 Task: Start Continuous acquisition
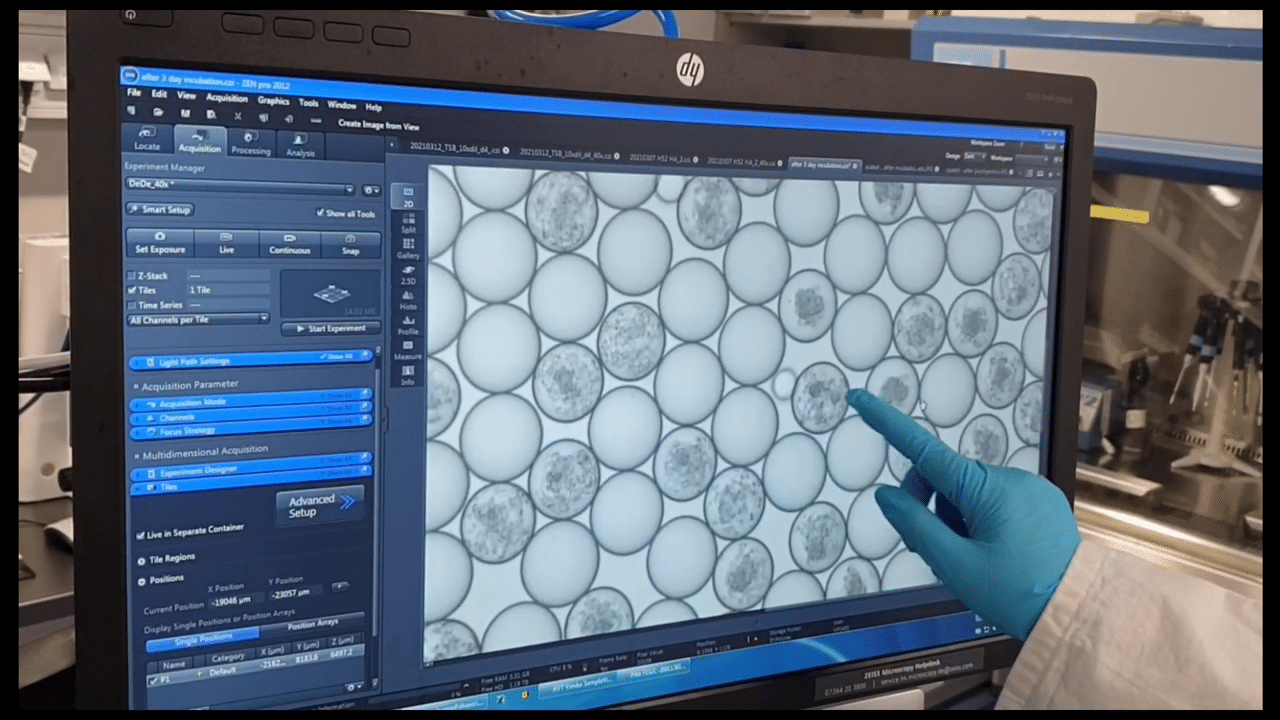tap(290, 244)
